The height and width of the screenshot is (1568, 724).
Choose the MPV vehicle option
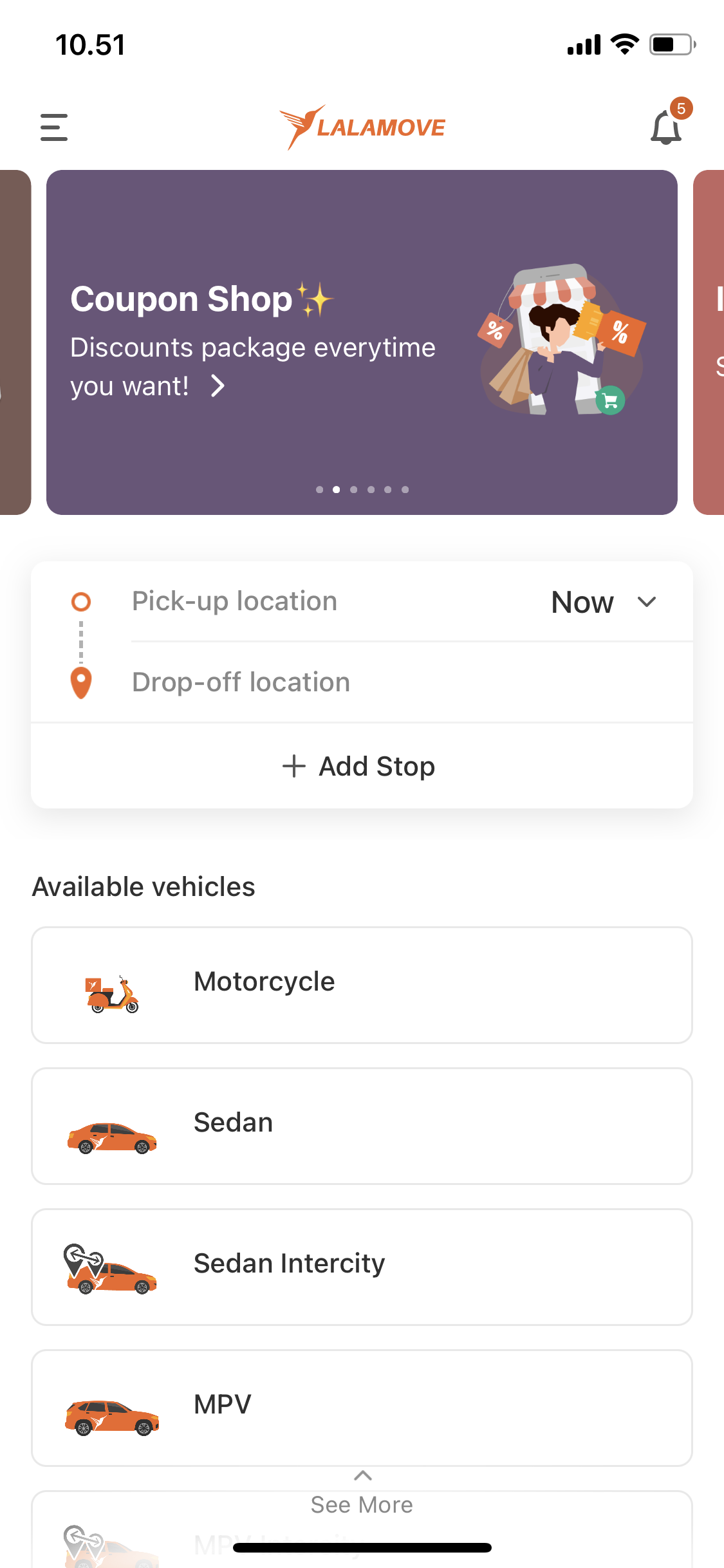coord(362,1408)
